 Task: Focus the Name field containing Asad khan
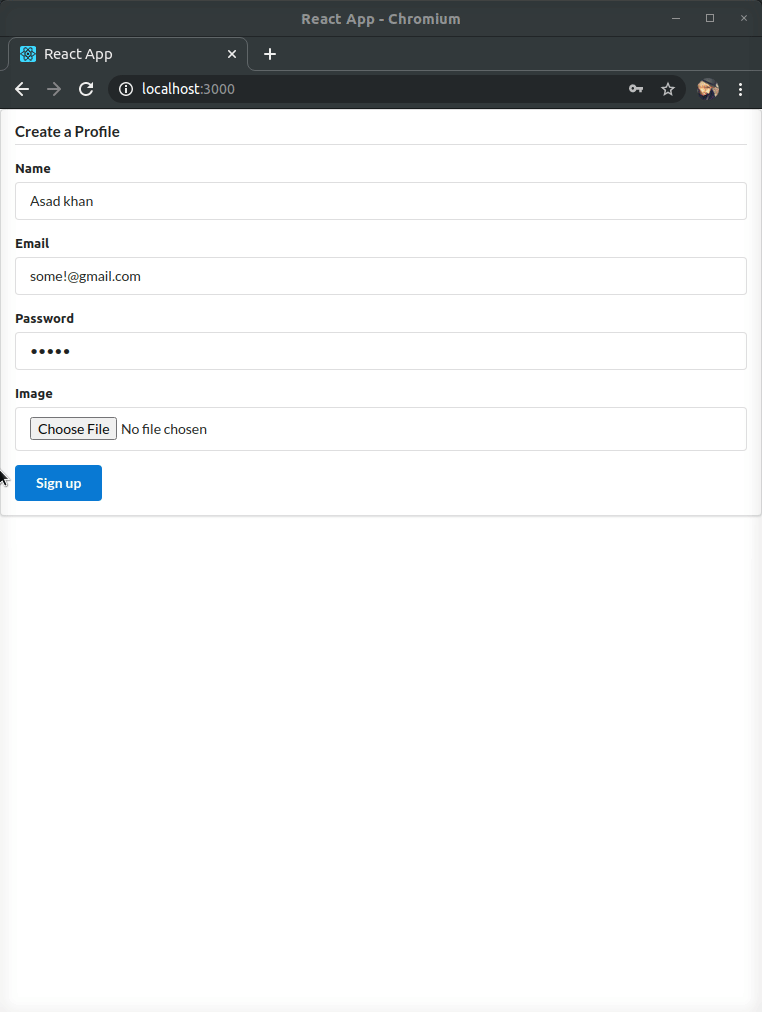pyautogui.click(x=381, y=201)
